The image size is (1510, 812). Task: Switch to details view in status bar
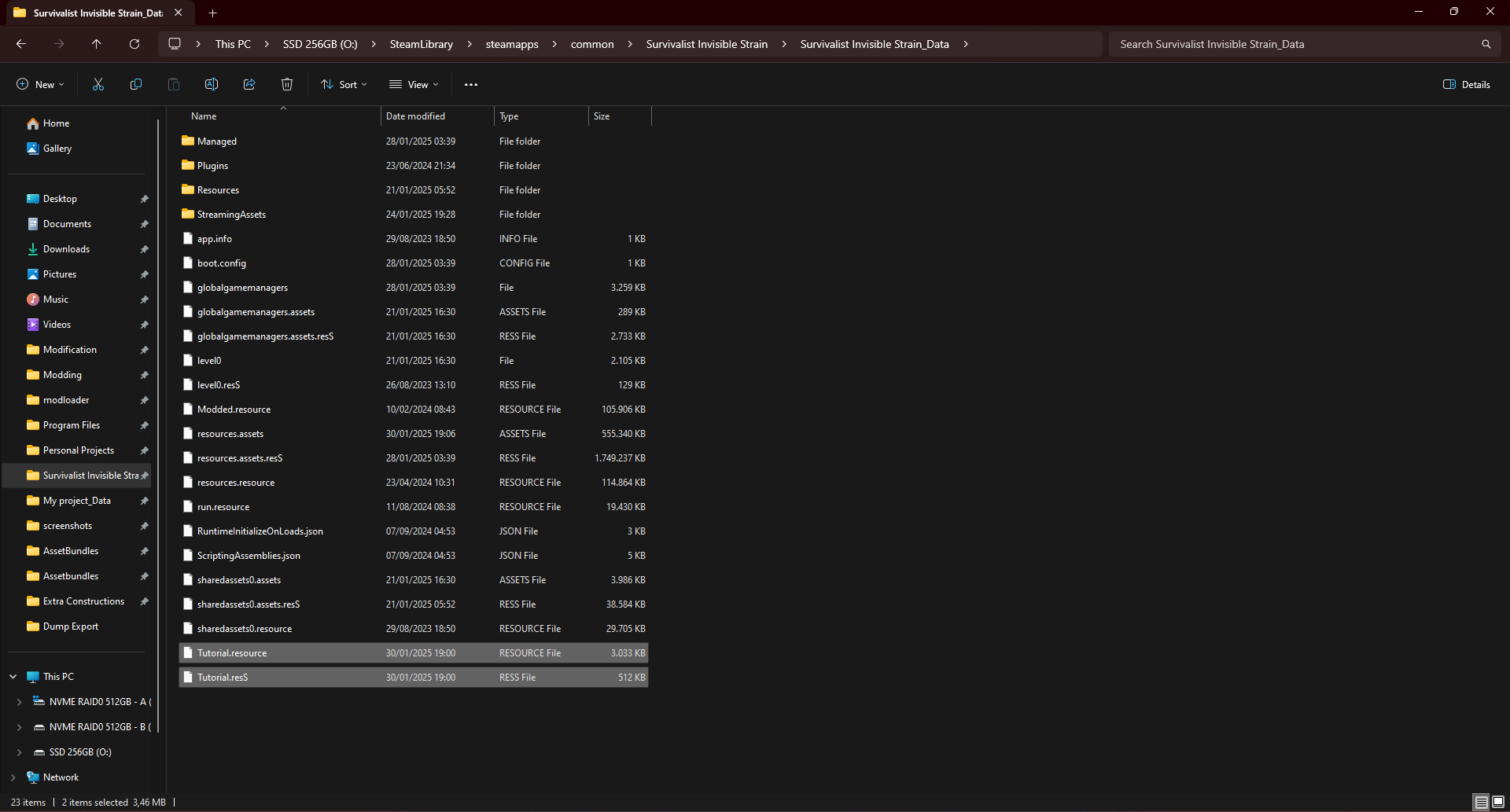click(1482, 802)
